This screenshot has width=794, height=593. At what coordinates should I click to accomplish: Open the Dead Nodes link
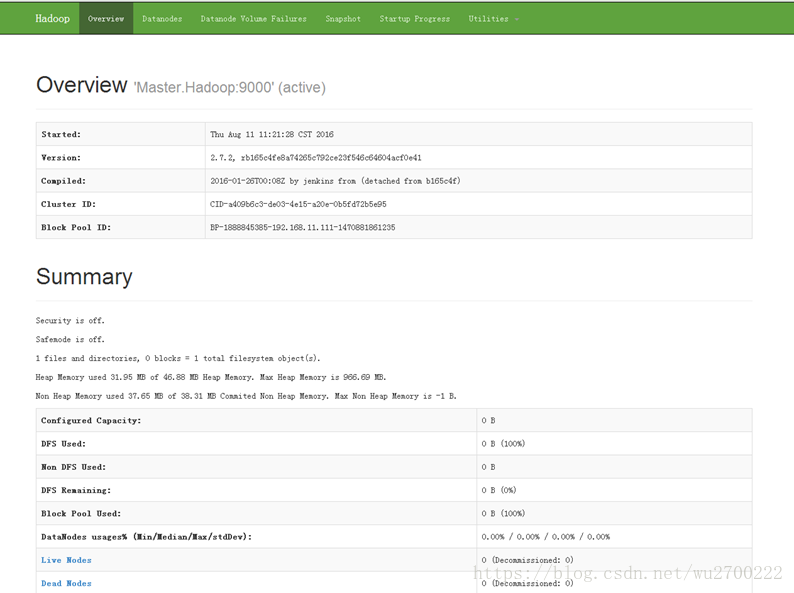click(66, 583)
